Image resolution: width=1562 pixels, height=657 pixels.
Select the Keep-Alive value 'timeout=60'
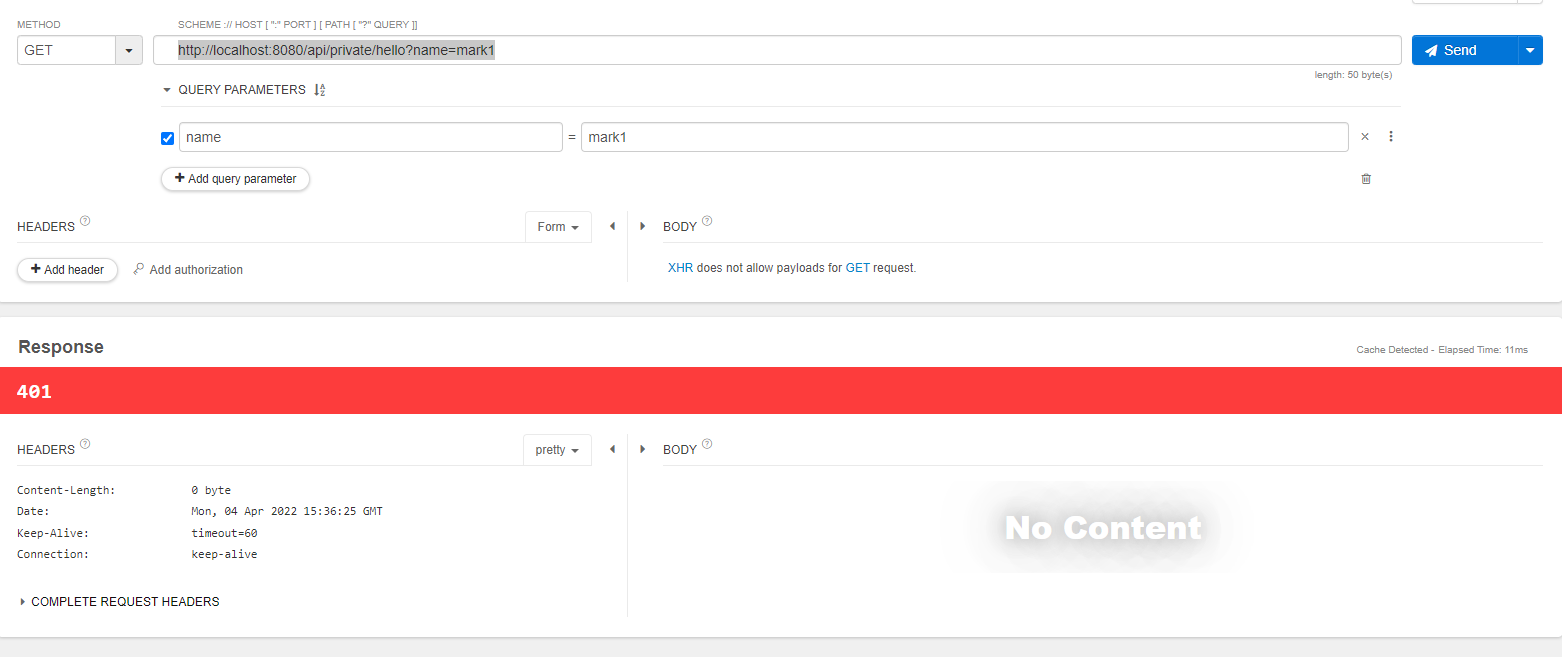pos(224,533)
